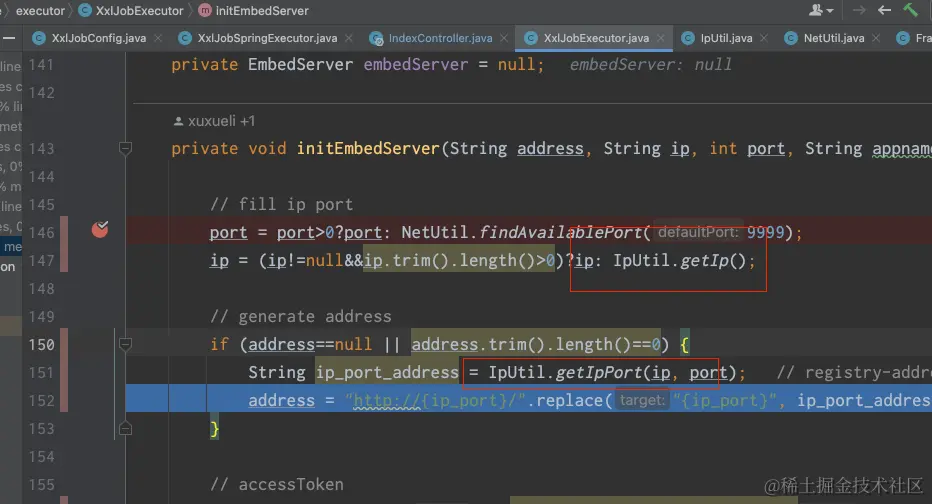Image resolution: width=932 pixels, height=504 pixels.
Task: Click the findAvailablePort method call
Action: pyautogui.click(x=561, y=232)
